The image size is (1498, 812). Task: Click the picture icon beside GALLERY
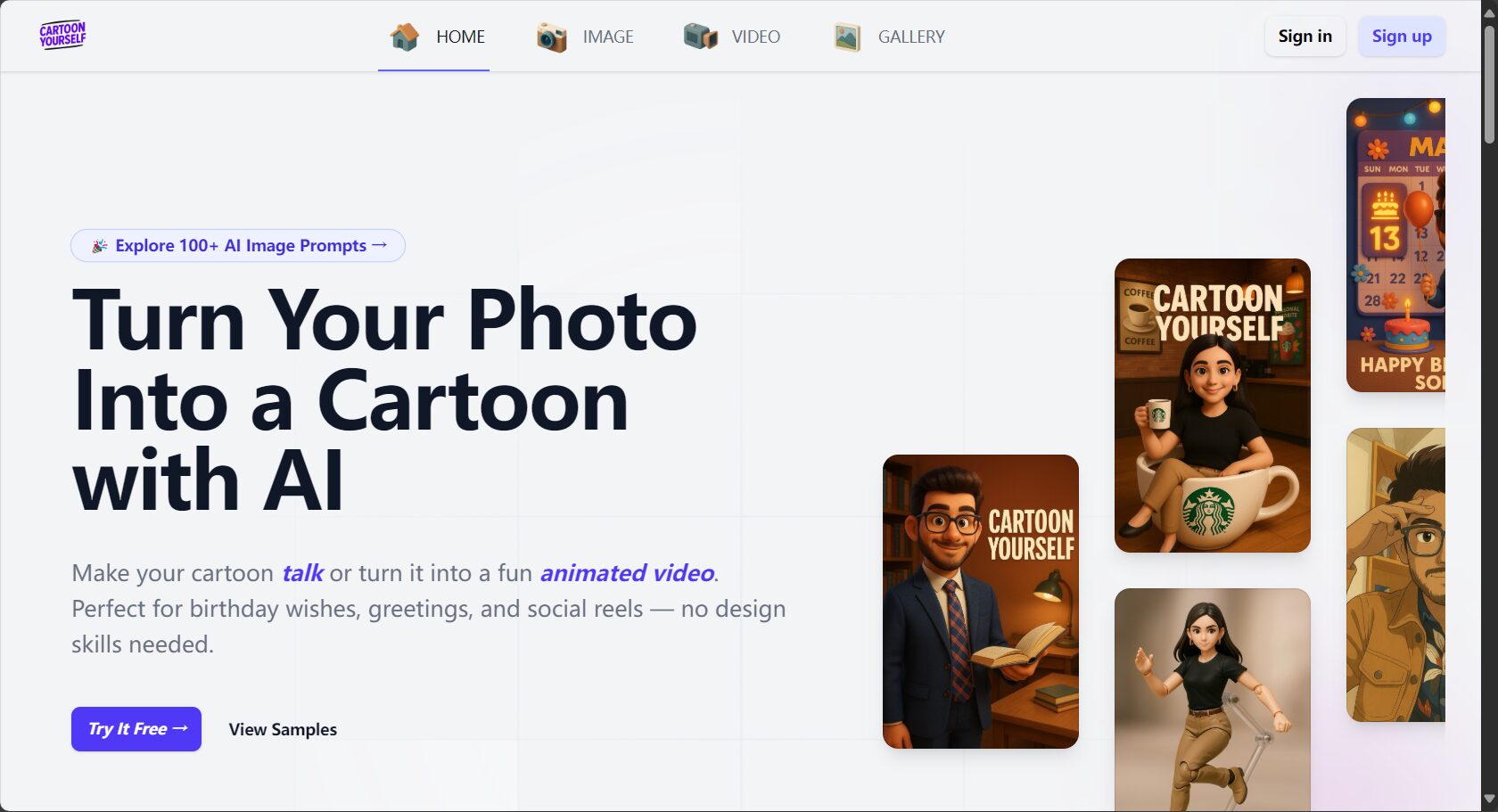(x=847, y=37)
